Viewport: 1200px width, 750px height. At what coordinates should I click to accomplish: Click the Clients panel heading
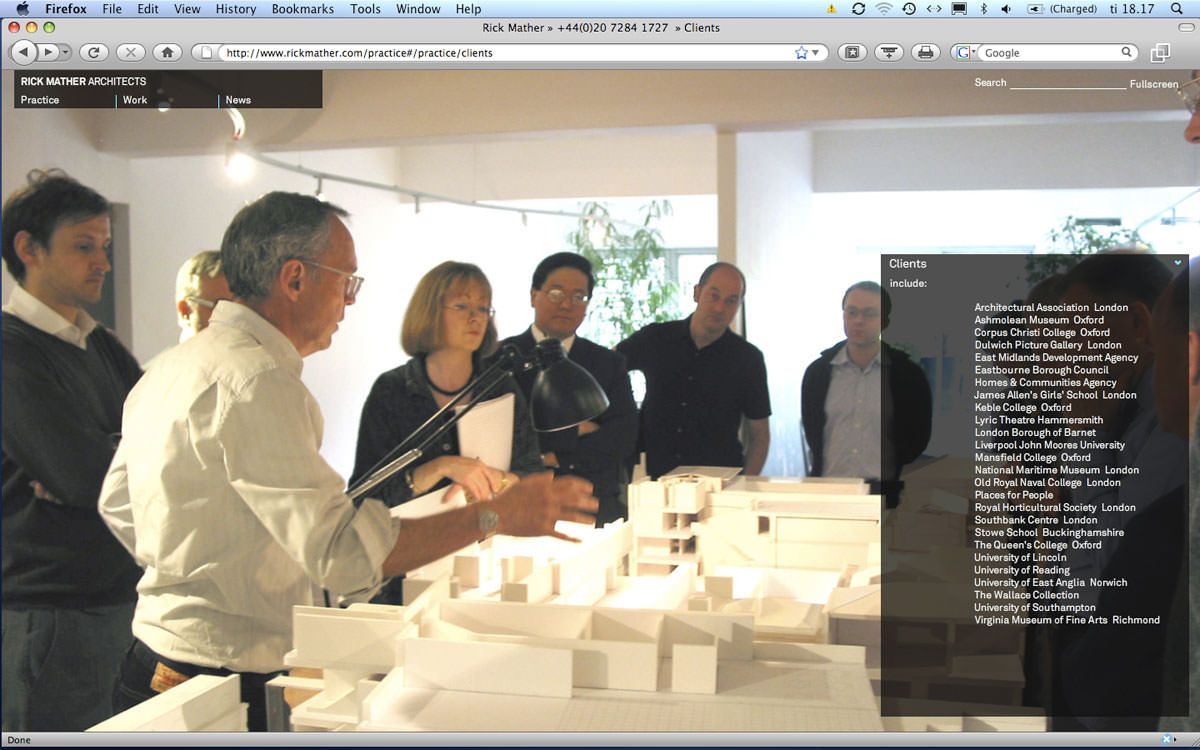click(907, 264)
